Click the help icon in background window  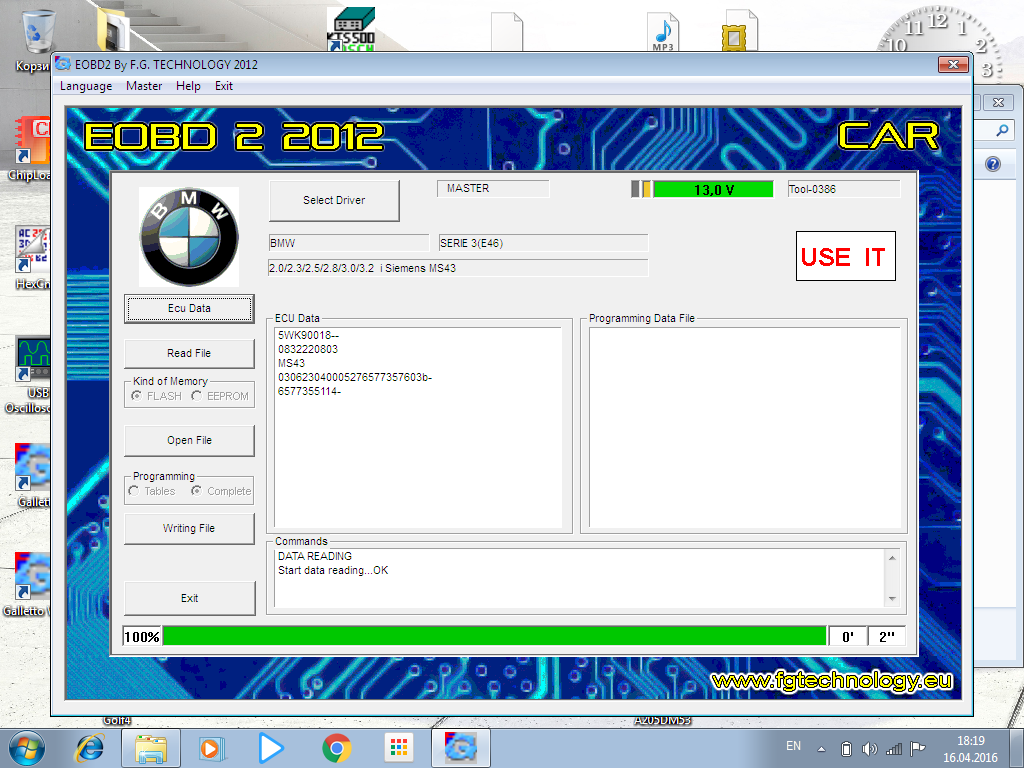(993, 164)
